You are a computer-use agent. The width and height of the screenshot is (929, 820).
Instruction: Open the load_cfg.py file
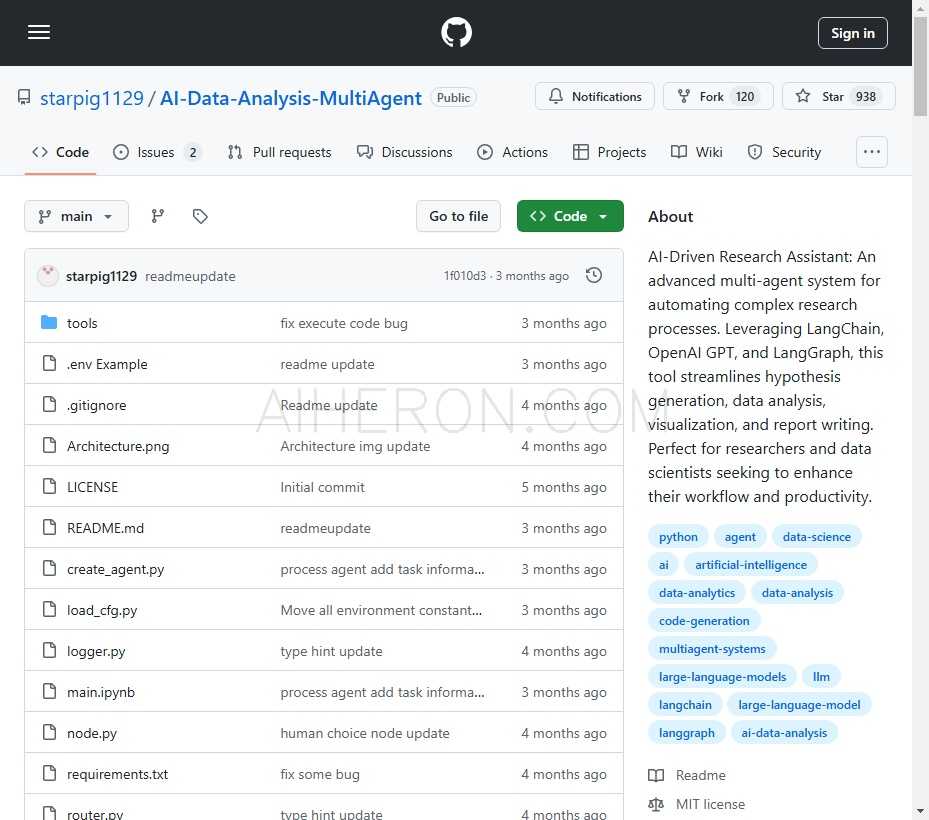point(101,610)
